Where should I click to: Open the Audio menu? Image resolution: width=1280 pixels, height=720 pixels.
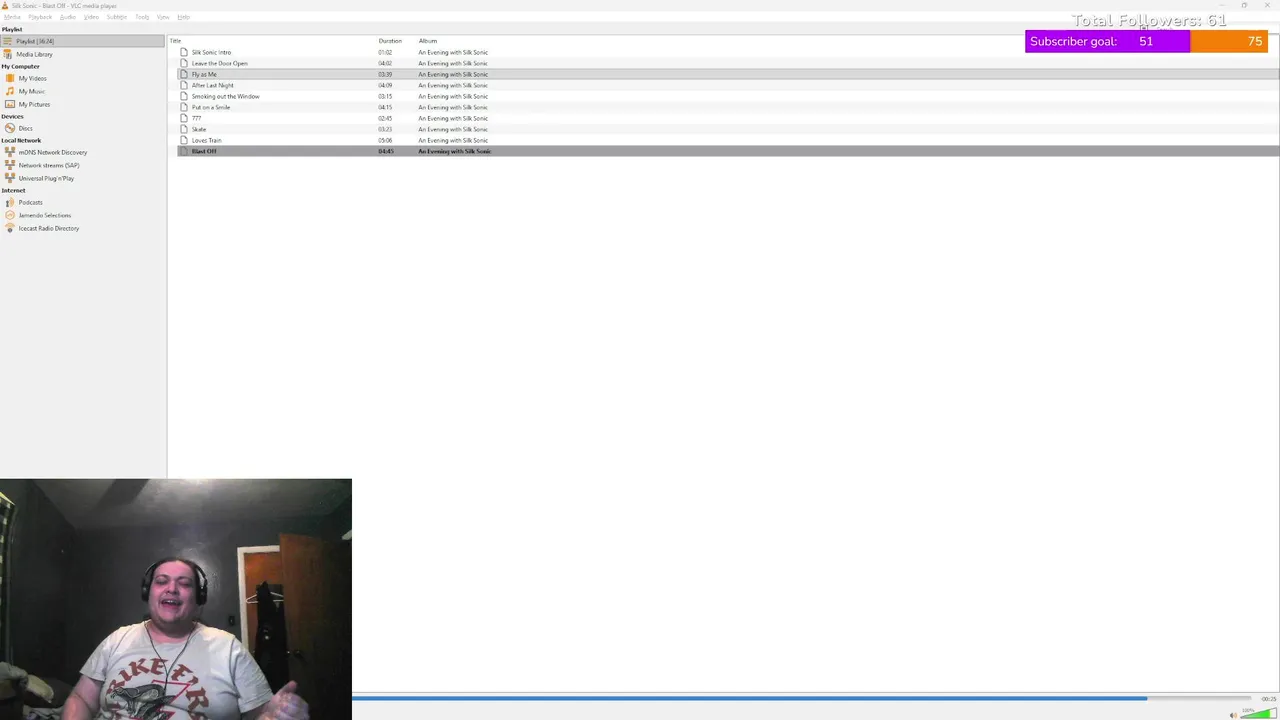pos(67,17)
